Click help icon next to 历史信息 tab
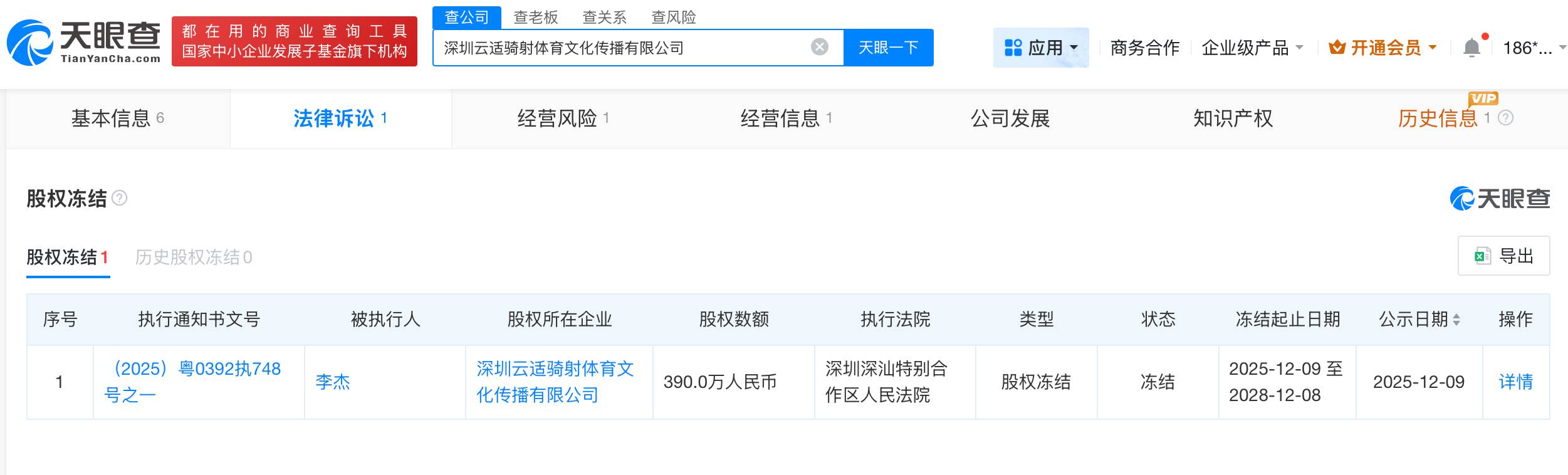This screenshot has height=475, width=1568. pos(1505,118)
